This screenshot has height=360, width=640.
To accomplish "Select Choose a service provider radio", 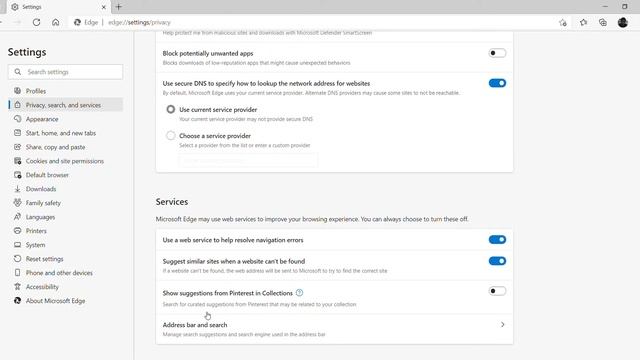I will [x=171, y=136].
